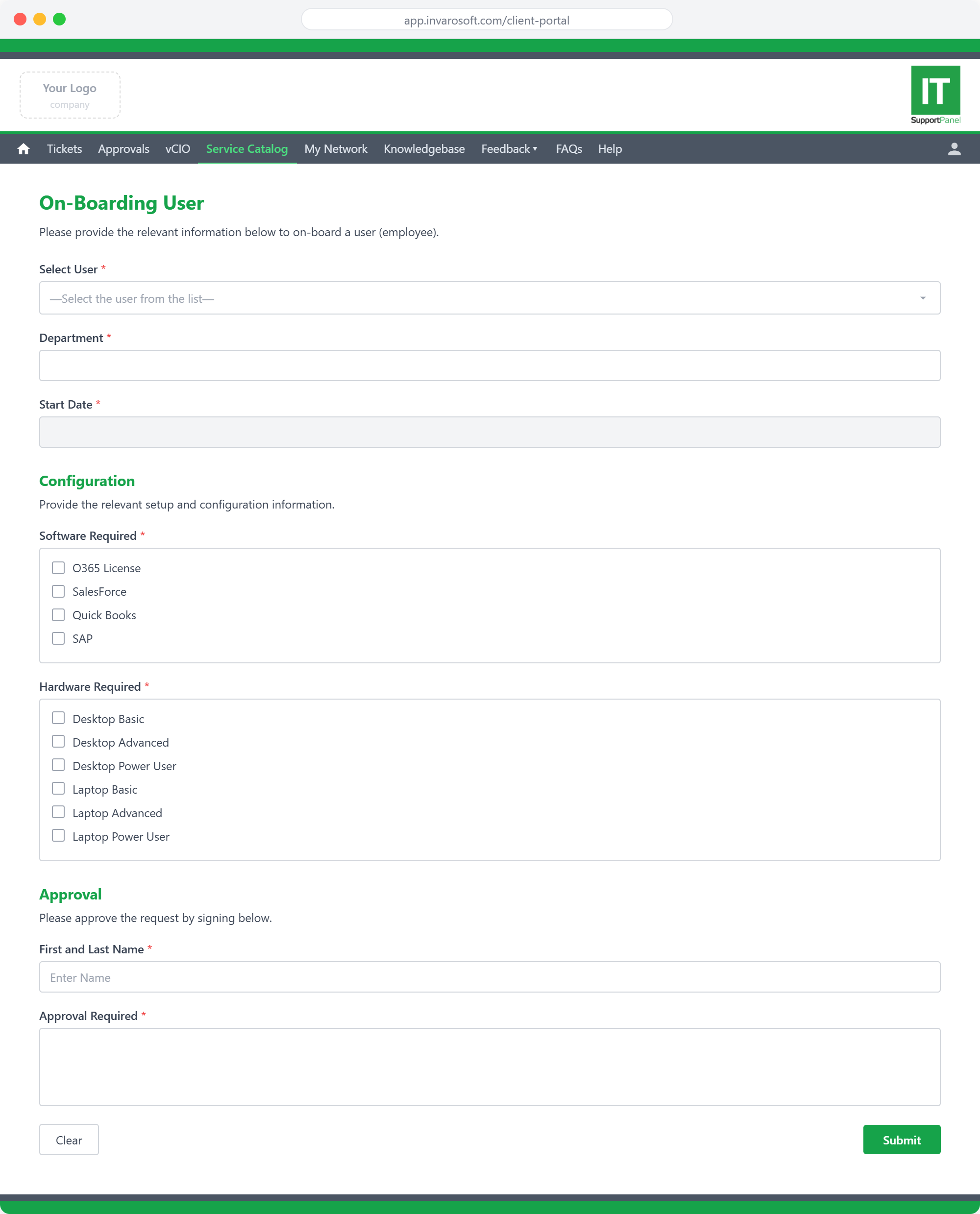The width and height of the screenshot is (980, 1214).
Task: Click the Clear button
Action: click(x=69, y=1140)
